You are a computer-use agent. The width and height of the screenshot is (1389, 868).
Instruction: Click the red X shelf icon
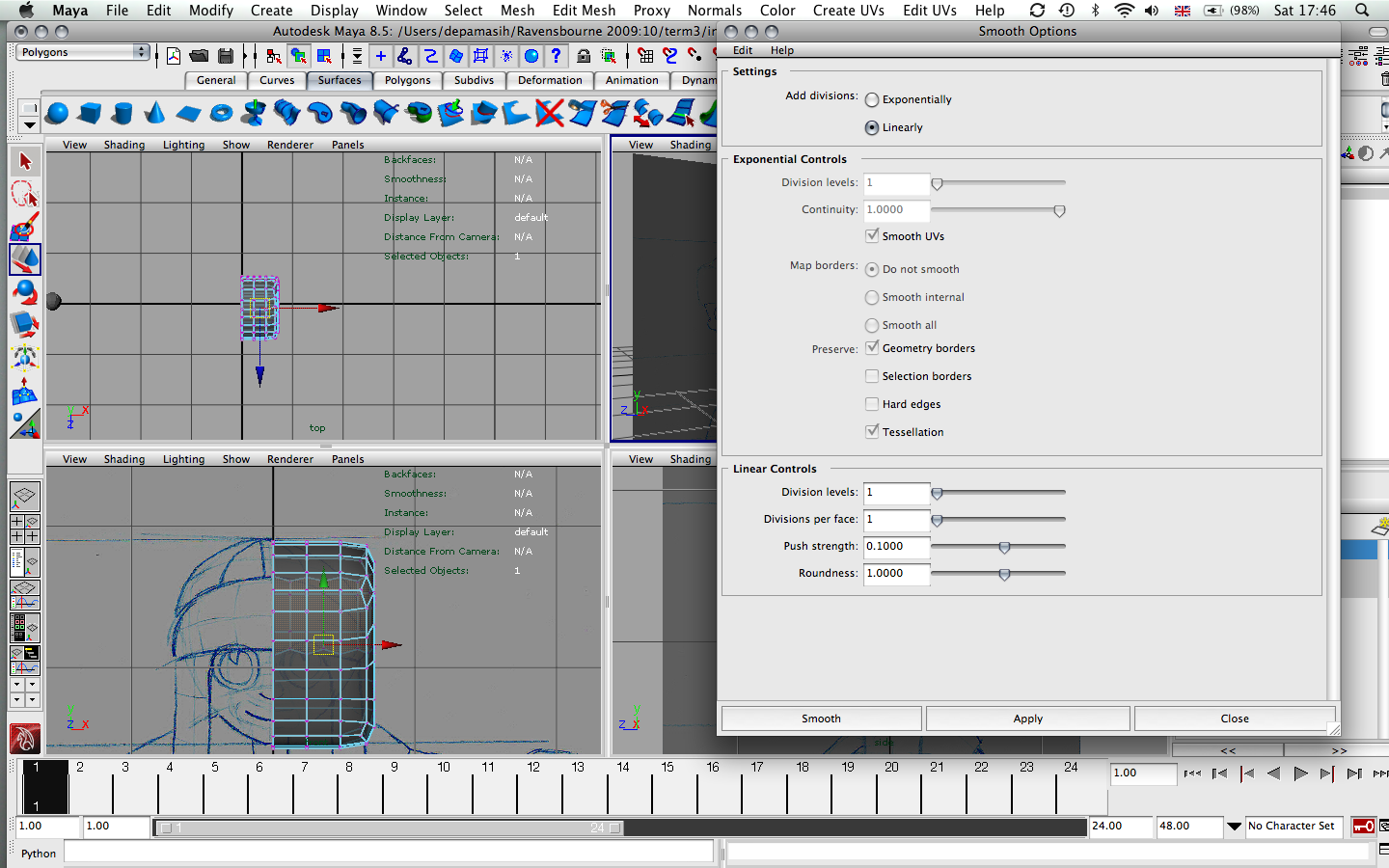pos(549,114)
